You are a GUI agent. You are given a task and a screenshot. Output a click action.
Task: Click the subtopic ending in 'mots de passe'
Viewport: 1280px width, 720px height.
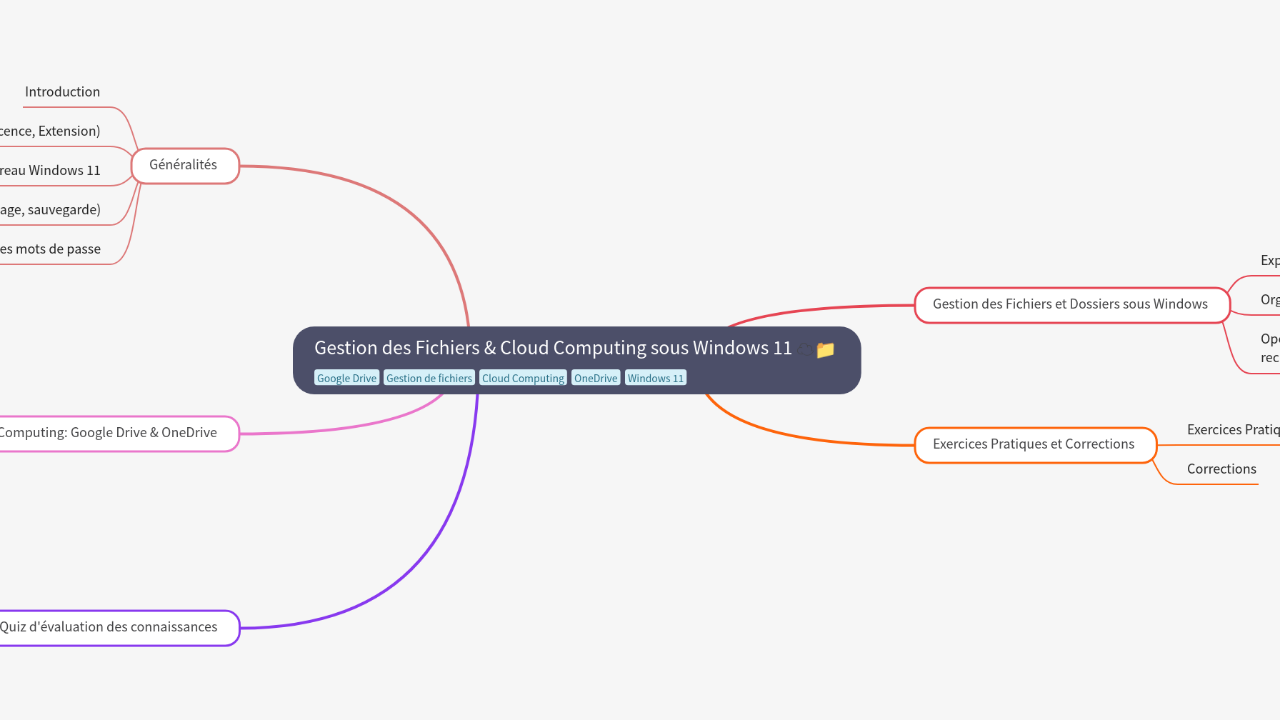pyautogui.click(x=50, y=249)
